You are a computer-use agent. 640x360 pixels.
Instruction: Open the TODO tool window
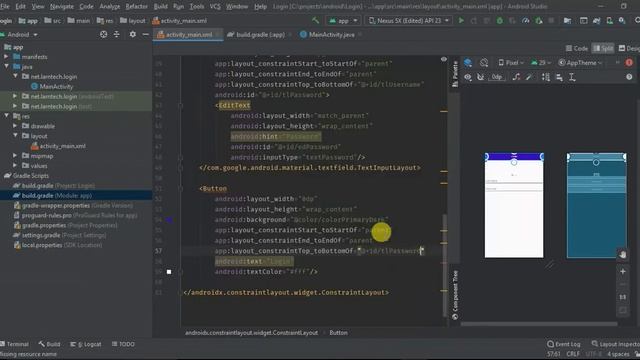coord(123,344)
